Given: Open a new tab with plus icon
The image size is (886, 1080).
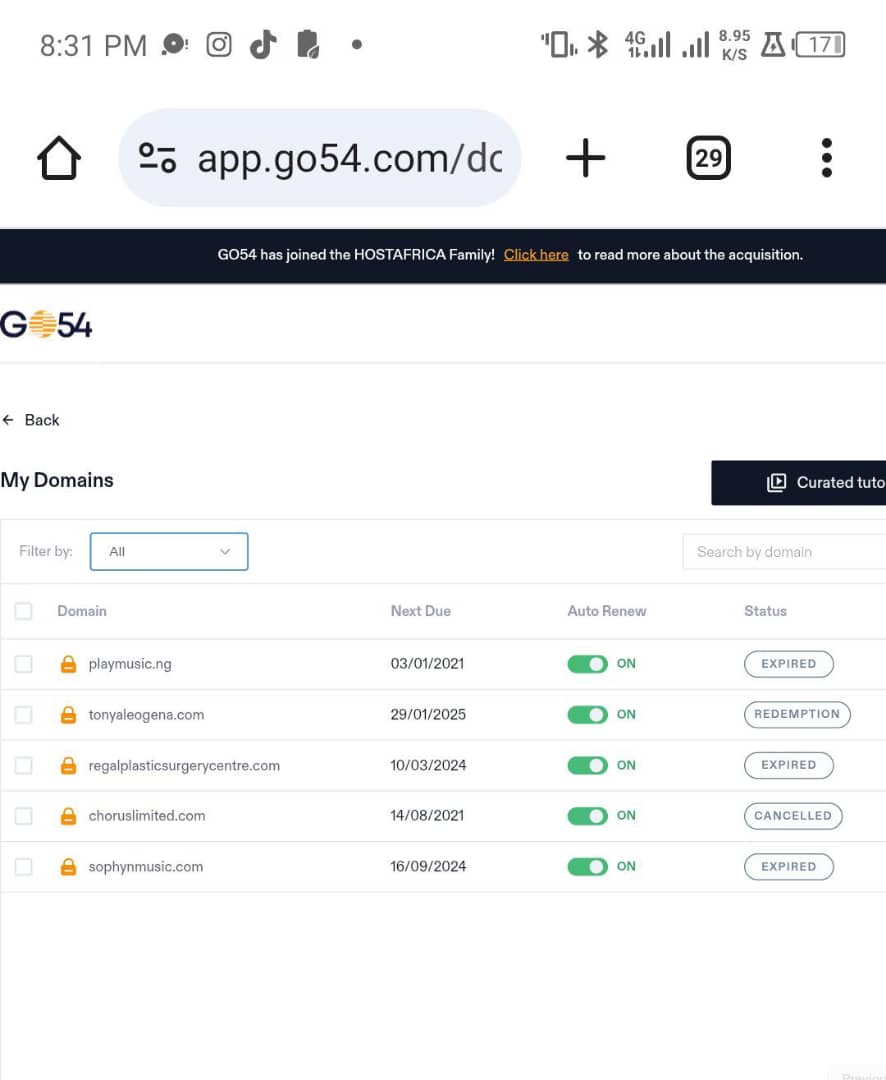Looking at the screenshot, I should tap(585, 158).
